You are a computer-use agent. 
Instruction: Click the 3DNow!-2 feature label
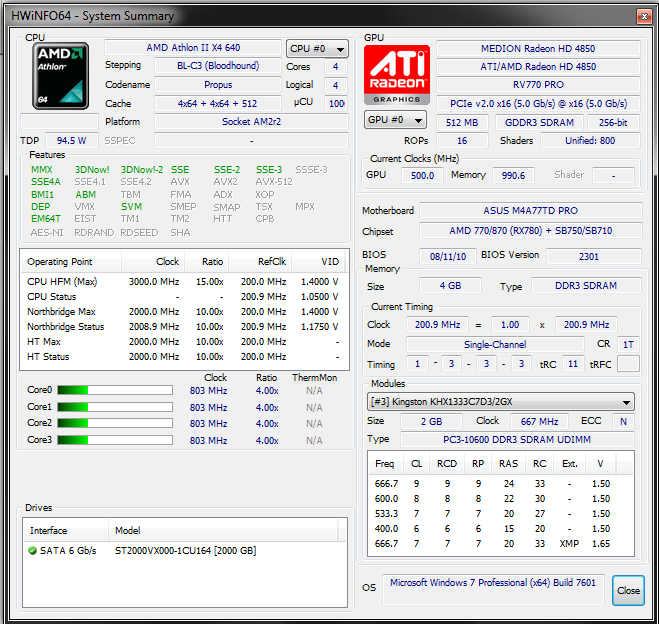pyautogui.click(x=142, y=170)
